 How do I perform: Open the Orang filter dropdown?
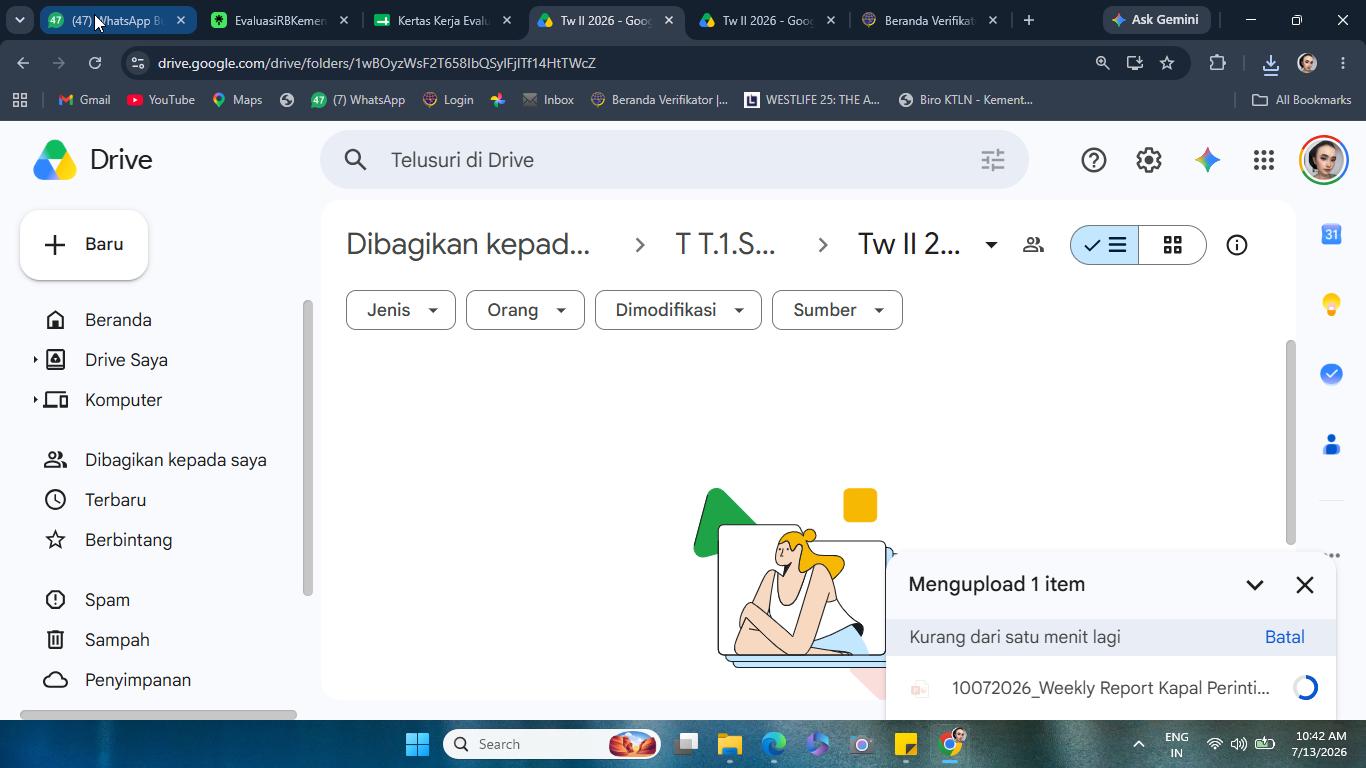pyautogui.click(x=525, y=310)
